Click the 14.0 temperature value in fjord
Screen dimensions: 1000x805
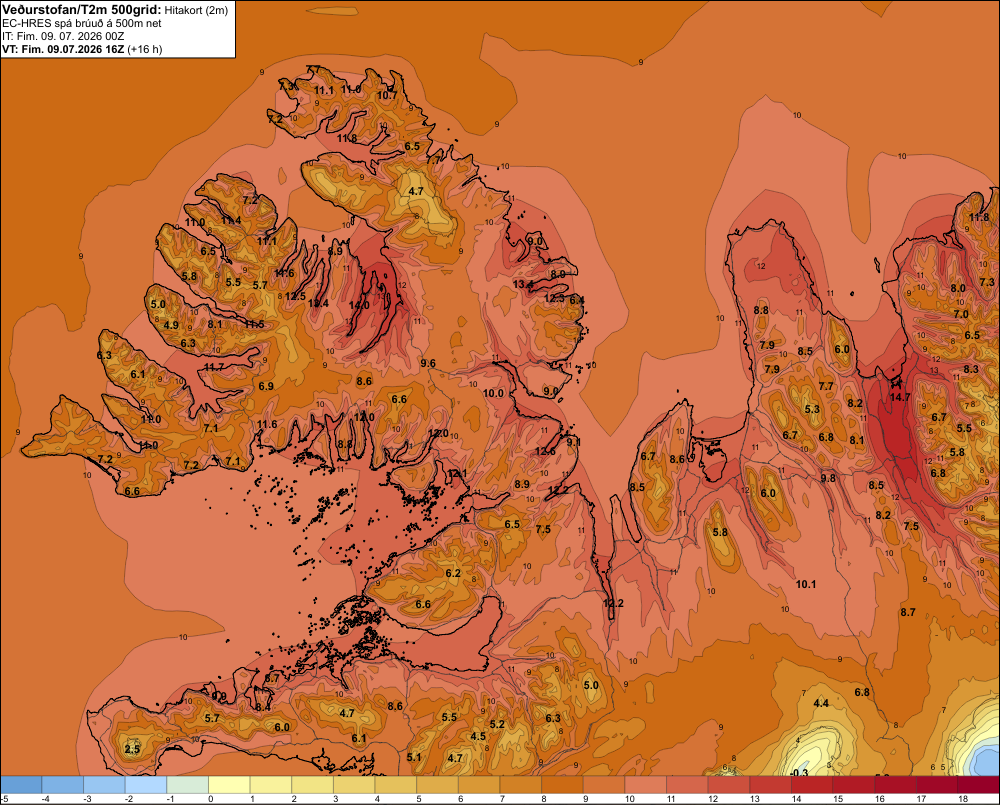point(359,306)
